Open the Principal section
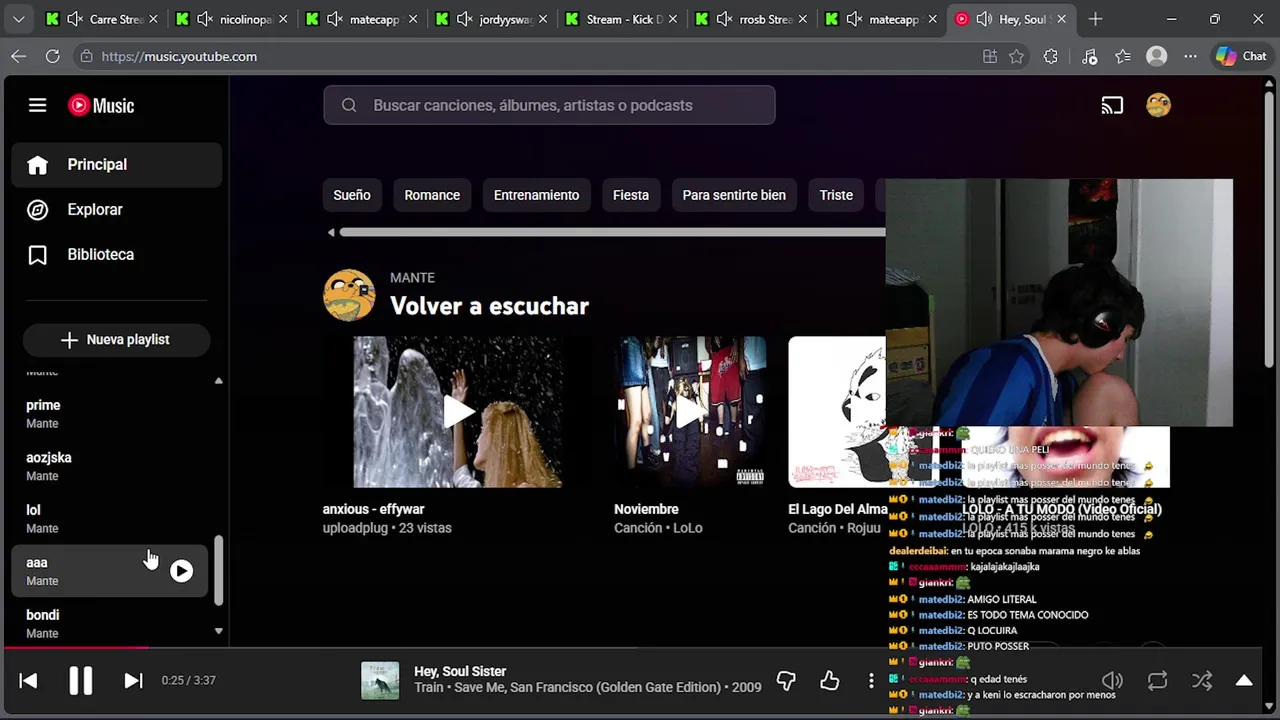The width and height of the screenshot is (1280, 720). pos(117,165)
